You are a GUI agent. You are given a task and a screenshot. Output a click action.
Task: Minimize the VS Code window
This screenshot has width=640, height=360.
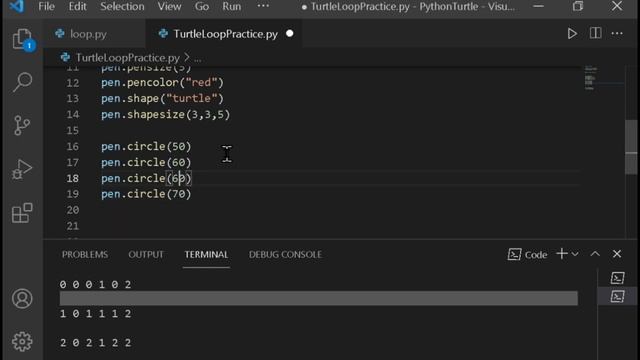[x=538, y=6]
